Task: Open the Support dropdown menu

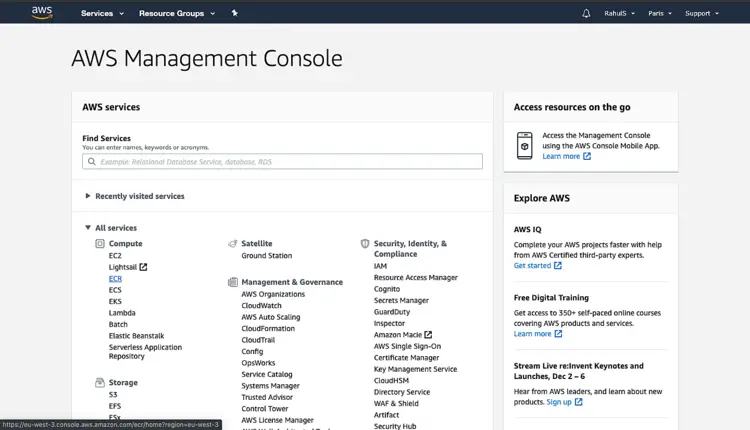Action: click(x=702, y=13)
